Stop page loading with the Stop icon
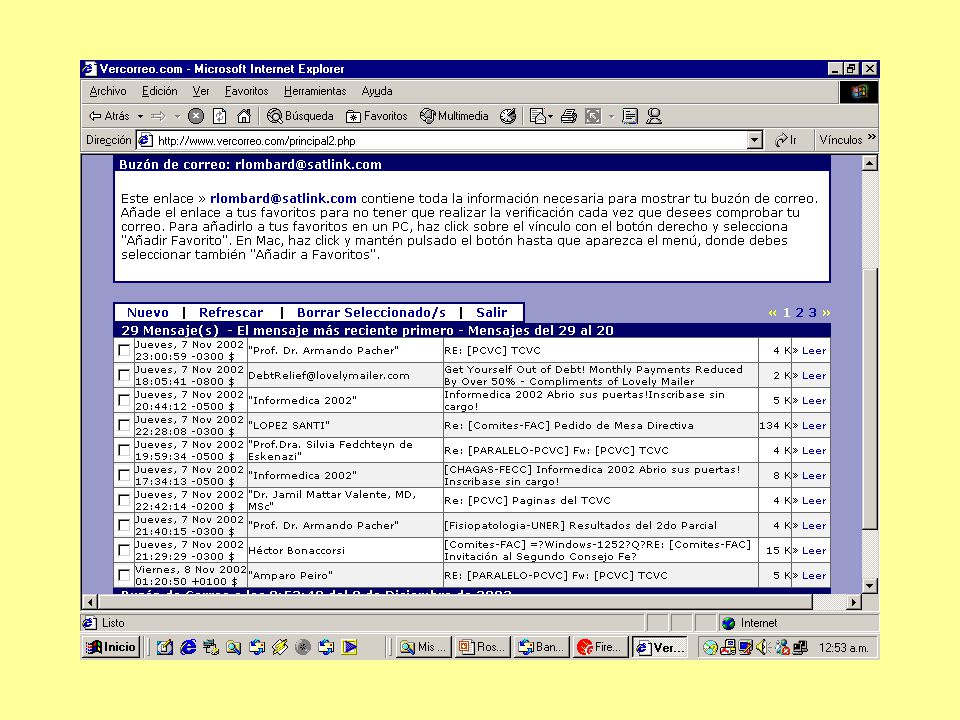The width and height of the screenshot is (960, 720). pyautogui.click(x=196, y=116)
